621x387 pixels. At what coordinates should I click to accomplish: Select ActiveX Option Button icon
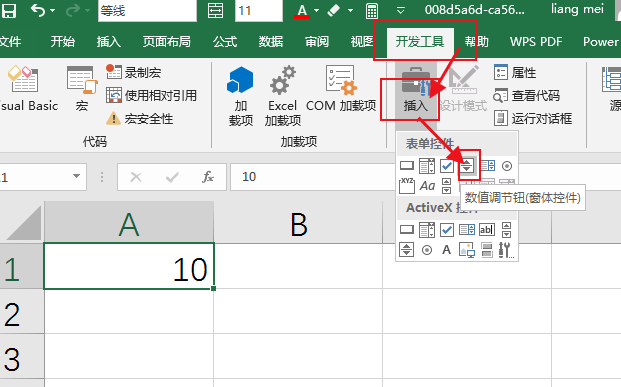coord(427,250)
